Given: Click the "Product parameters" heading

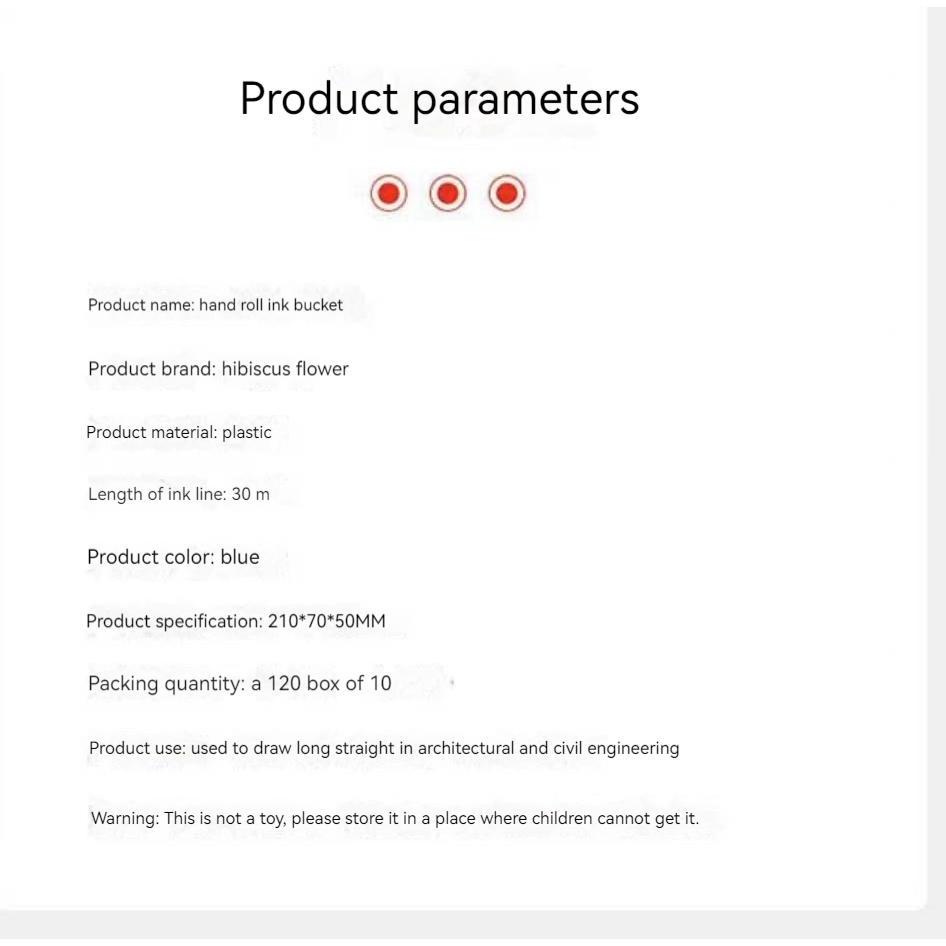Looking at the screenshot, I should pyautogui.click(x=439, y=99).
